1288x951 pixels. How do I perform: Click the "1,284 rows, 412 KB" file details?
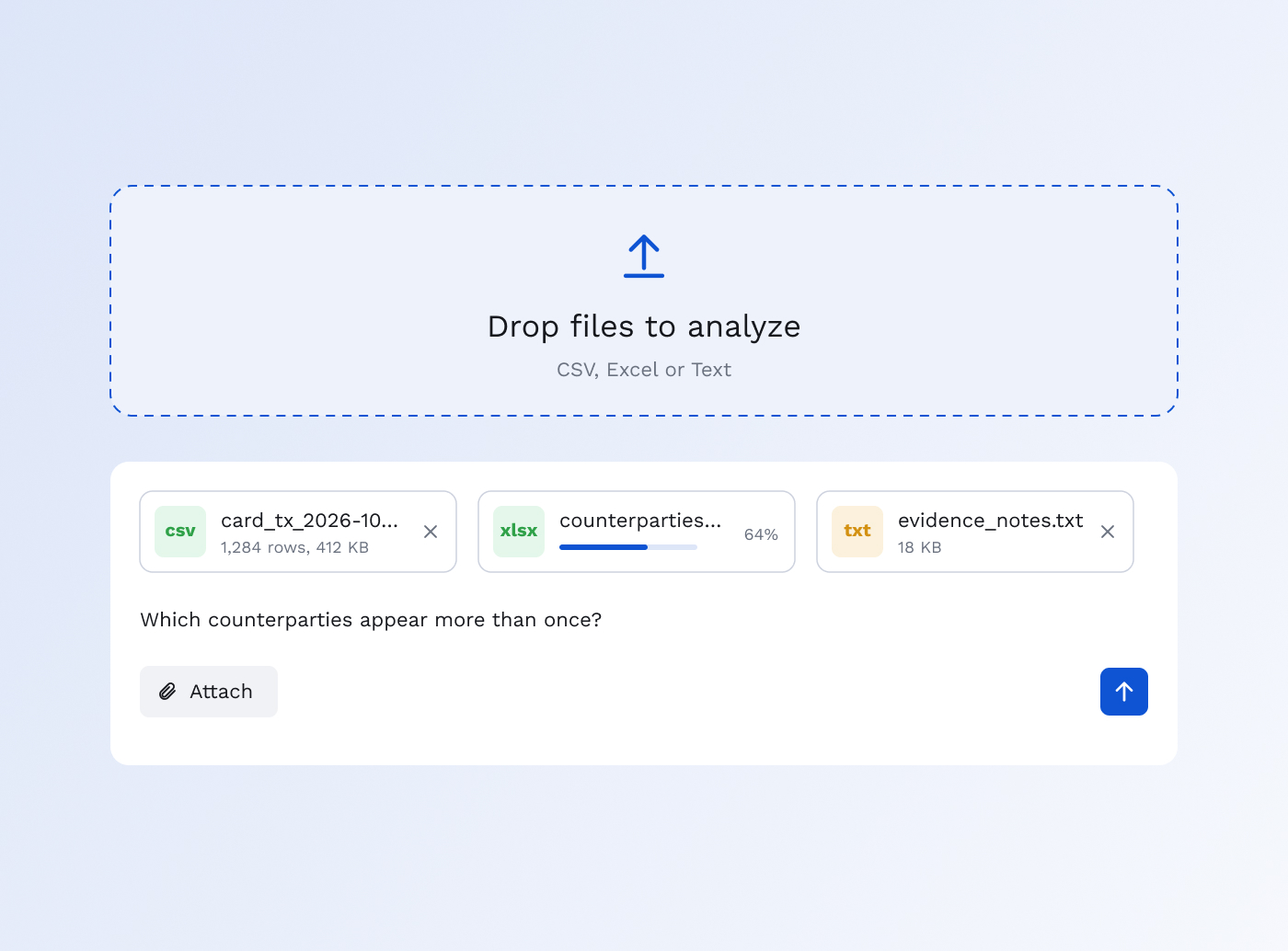coord(294,547)
